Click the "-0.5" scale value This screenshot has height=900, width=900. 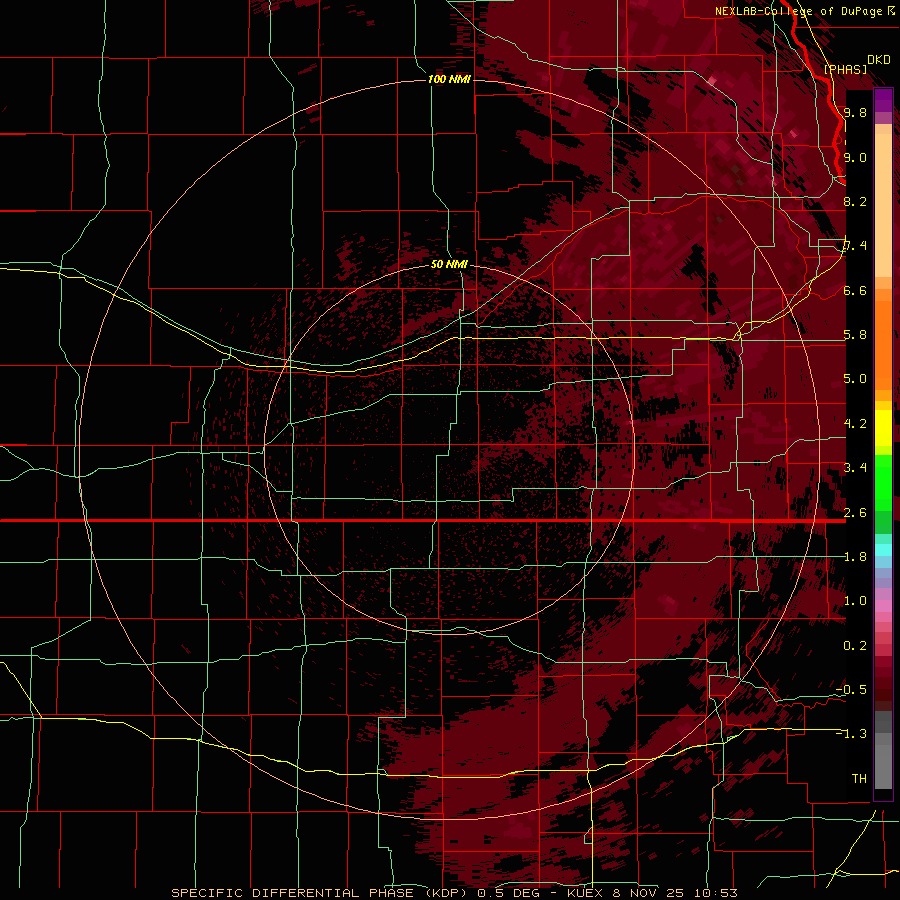852,689
